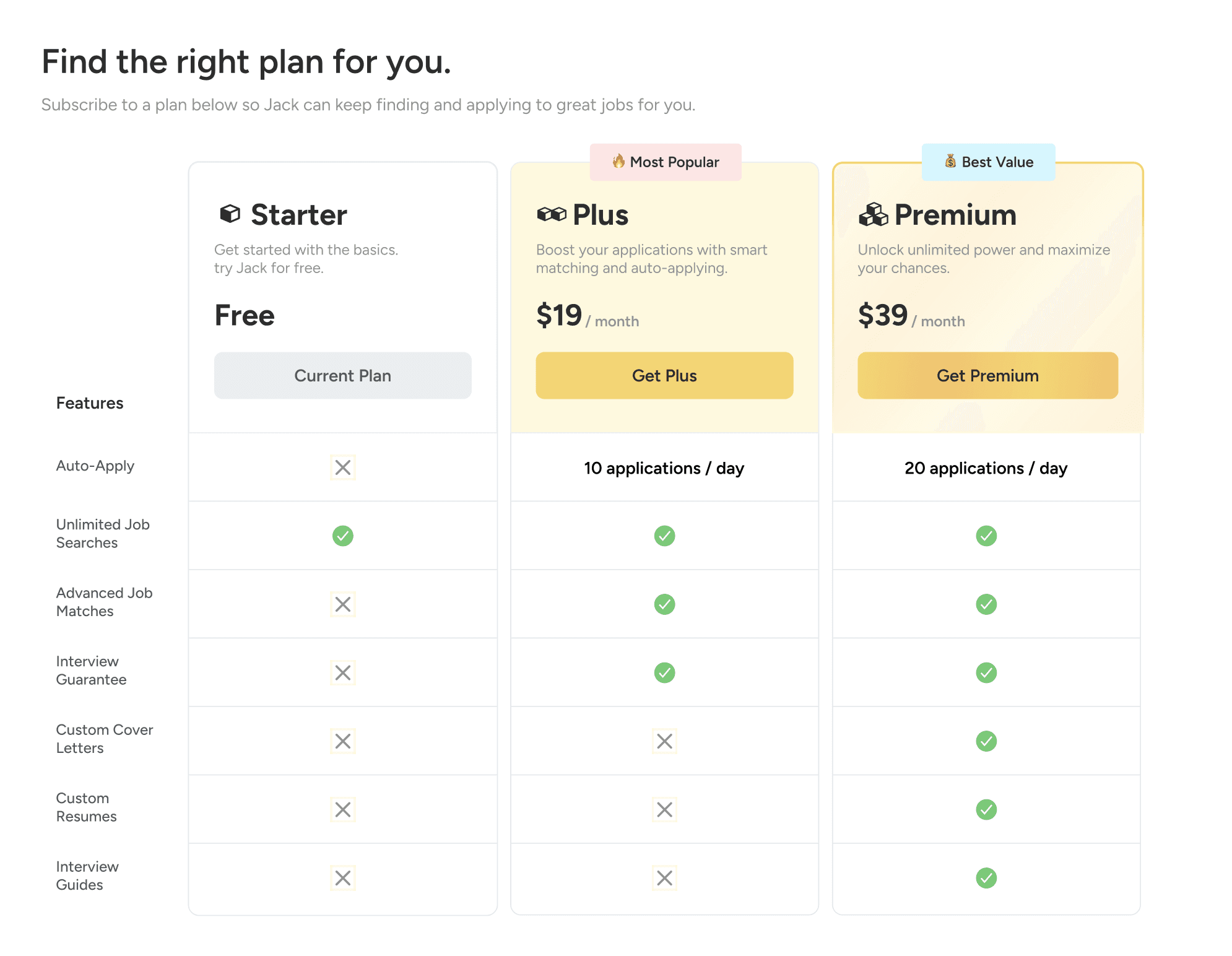This screenshot has width=1232, height=956.
Task: Click the fire icon on Most Popular badge
Action: tap(618, 162)
